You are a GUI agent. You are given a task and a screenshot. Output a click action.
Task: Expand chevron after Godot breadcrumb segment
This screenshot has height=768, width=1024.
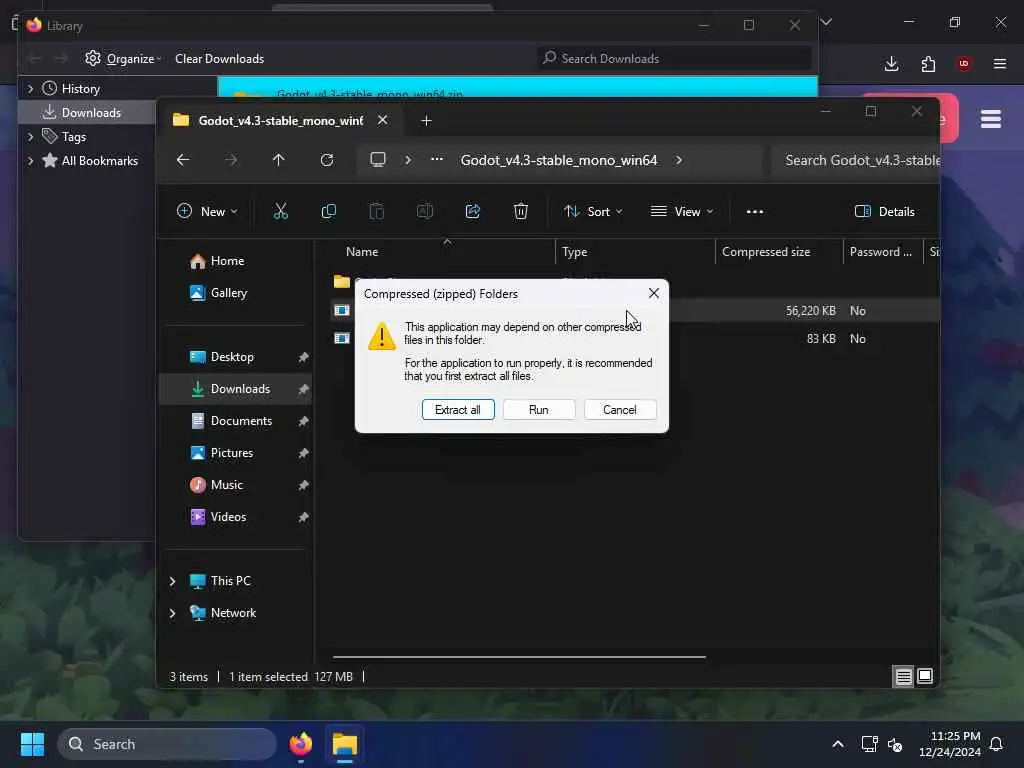(679, 160)
